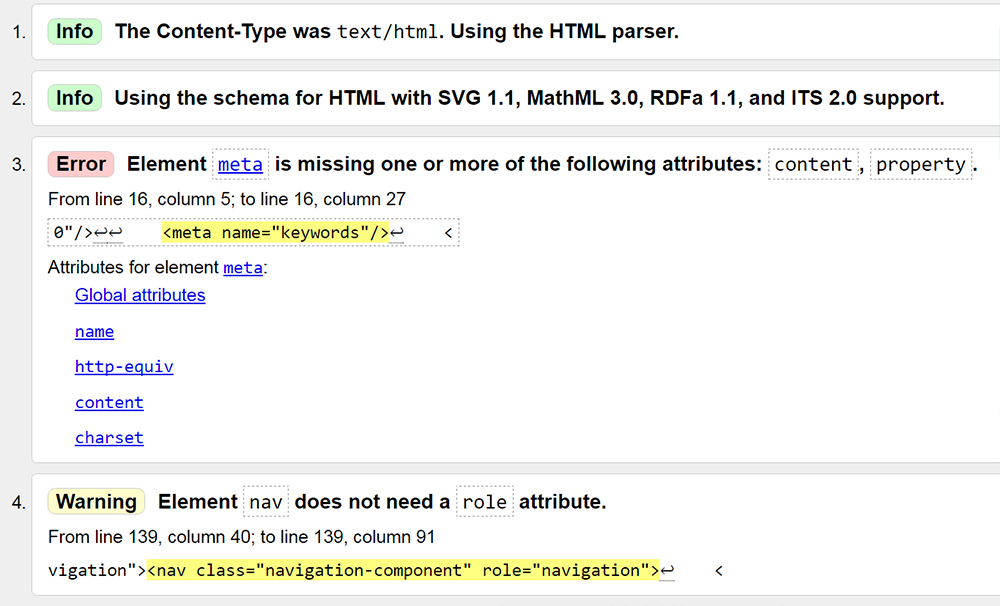This screenshot has height=606, width=1000.
Task: Click the Info badge on the schema message
Action: [x=74, y=98]
